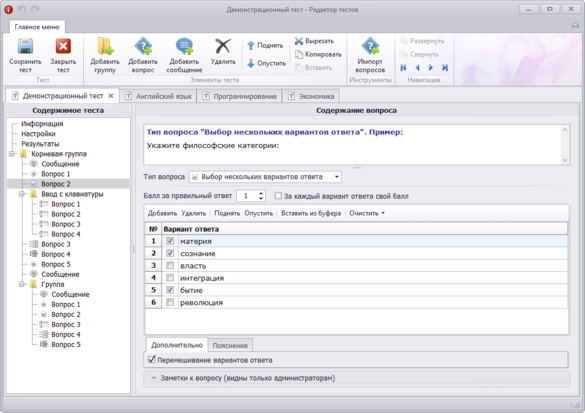Enable За каждый вариант ответа свой балл
This screenshot has height=413, width=585.
278,196
